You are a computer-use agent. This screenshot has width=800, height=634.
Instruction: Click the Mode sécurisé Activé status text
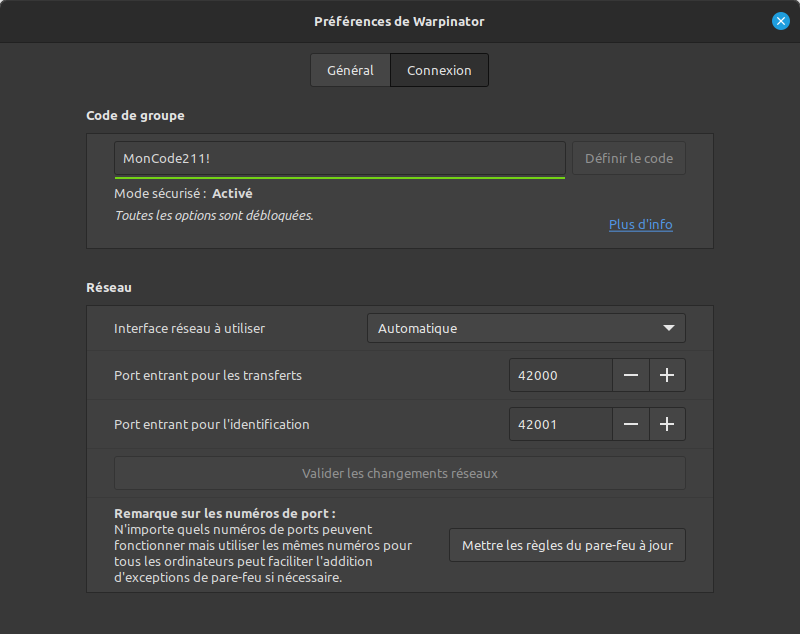[183, 194]
